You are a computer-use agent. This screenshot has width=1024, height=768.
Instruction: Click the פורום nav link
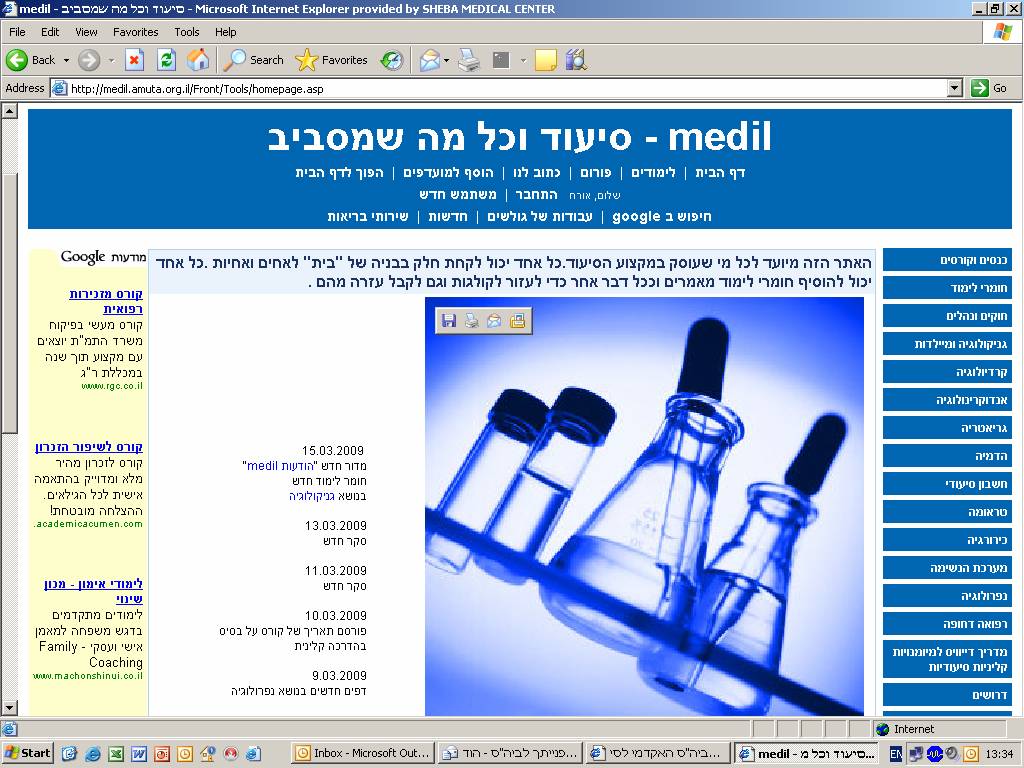[596, 172]
